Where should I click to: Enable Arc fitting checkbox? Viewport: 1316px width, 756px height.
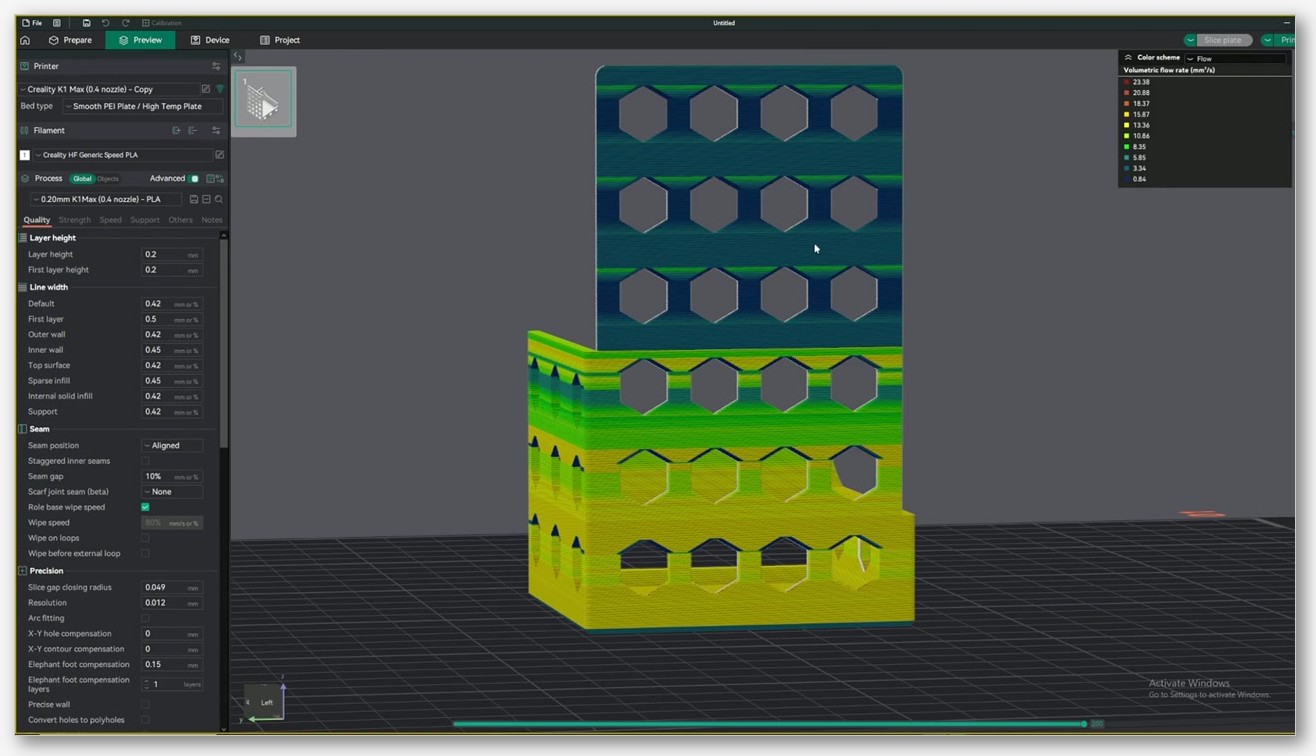(x=145, y=618)
